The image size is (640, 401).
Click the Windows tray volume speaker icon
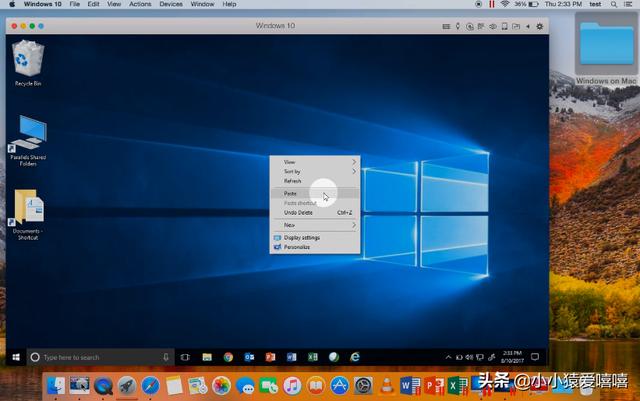[469, 357]
